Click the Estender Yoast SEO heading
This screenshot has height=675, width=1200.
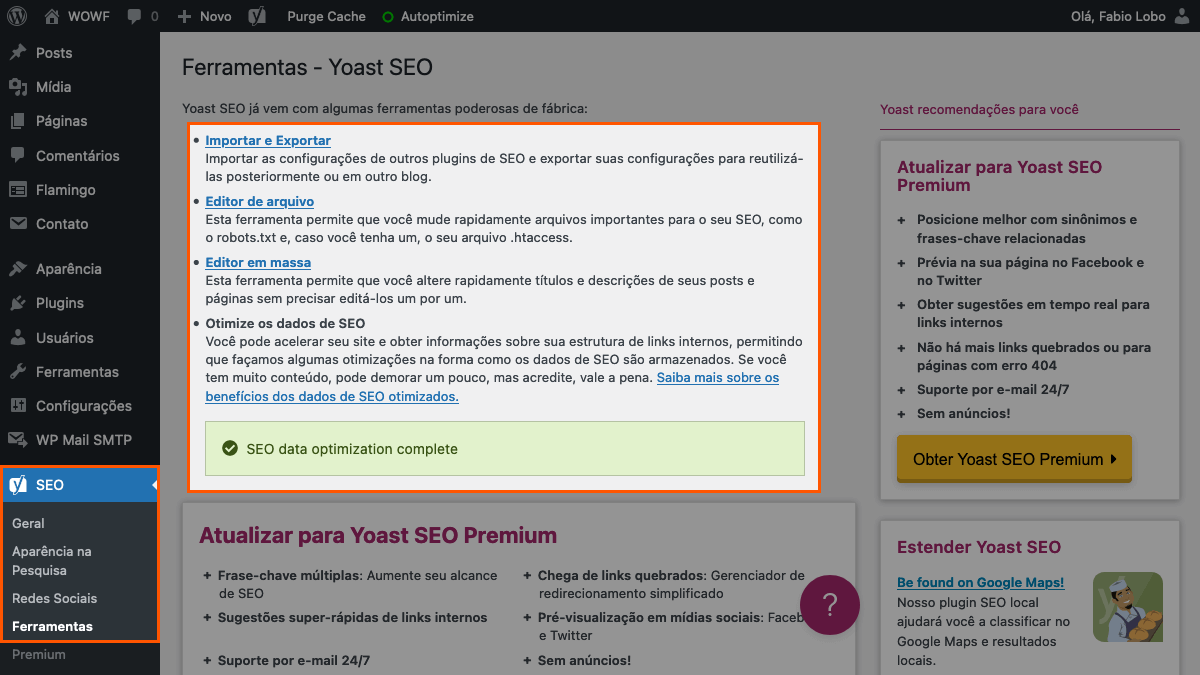[x=979, y=547]
